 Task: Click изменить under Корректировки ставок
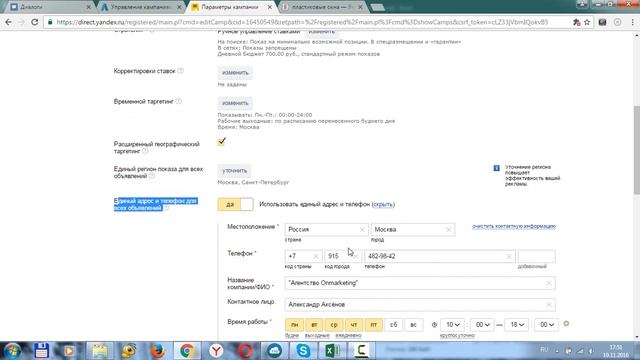pyautogui.click(x=235, y=73)
